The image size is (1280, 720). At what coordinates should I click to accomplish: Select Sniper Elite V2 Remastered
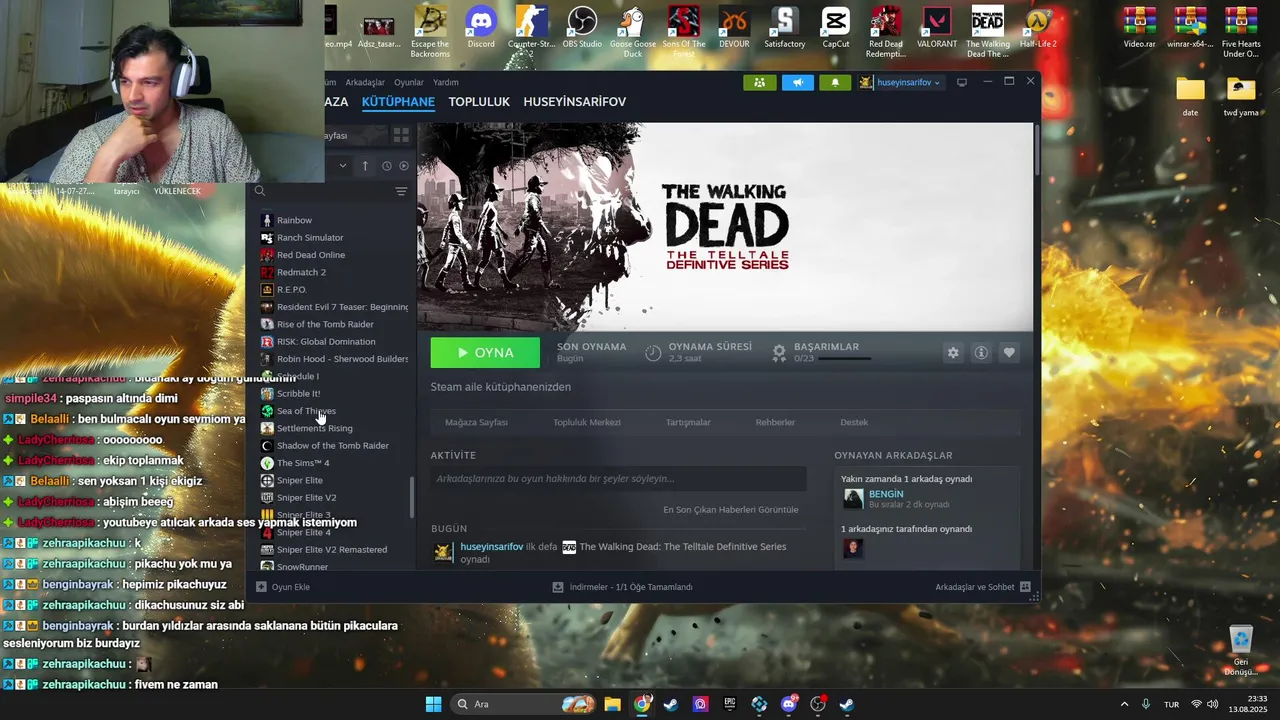(334, 549)
